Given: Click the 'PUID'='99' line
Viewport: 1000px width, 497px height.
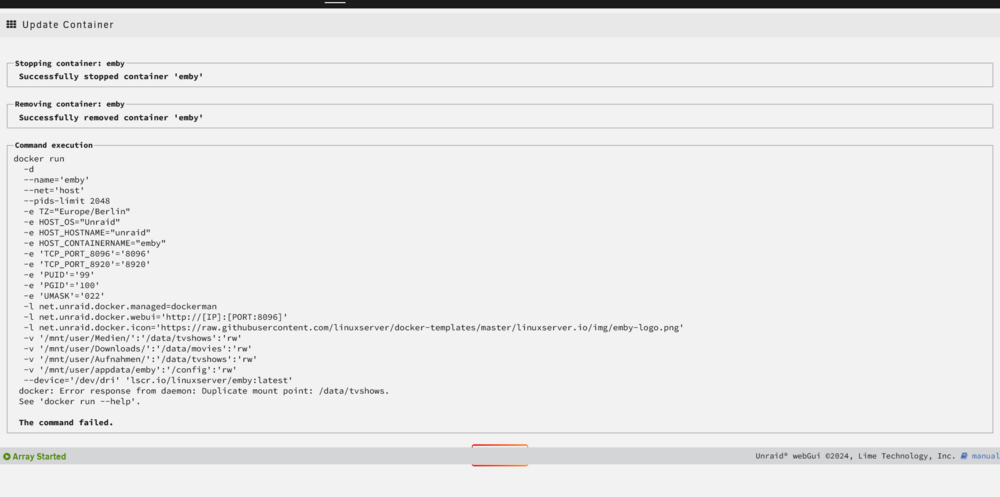Looking at the screenshot, I should [x=59, y=274].
